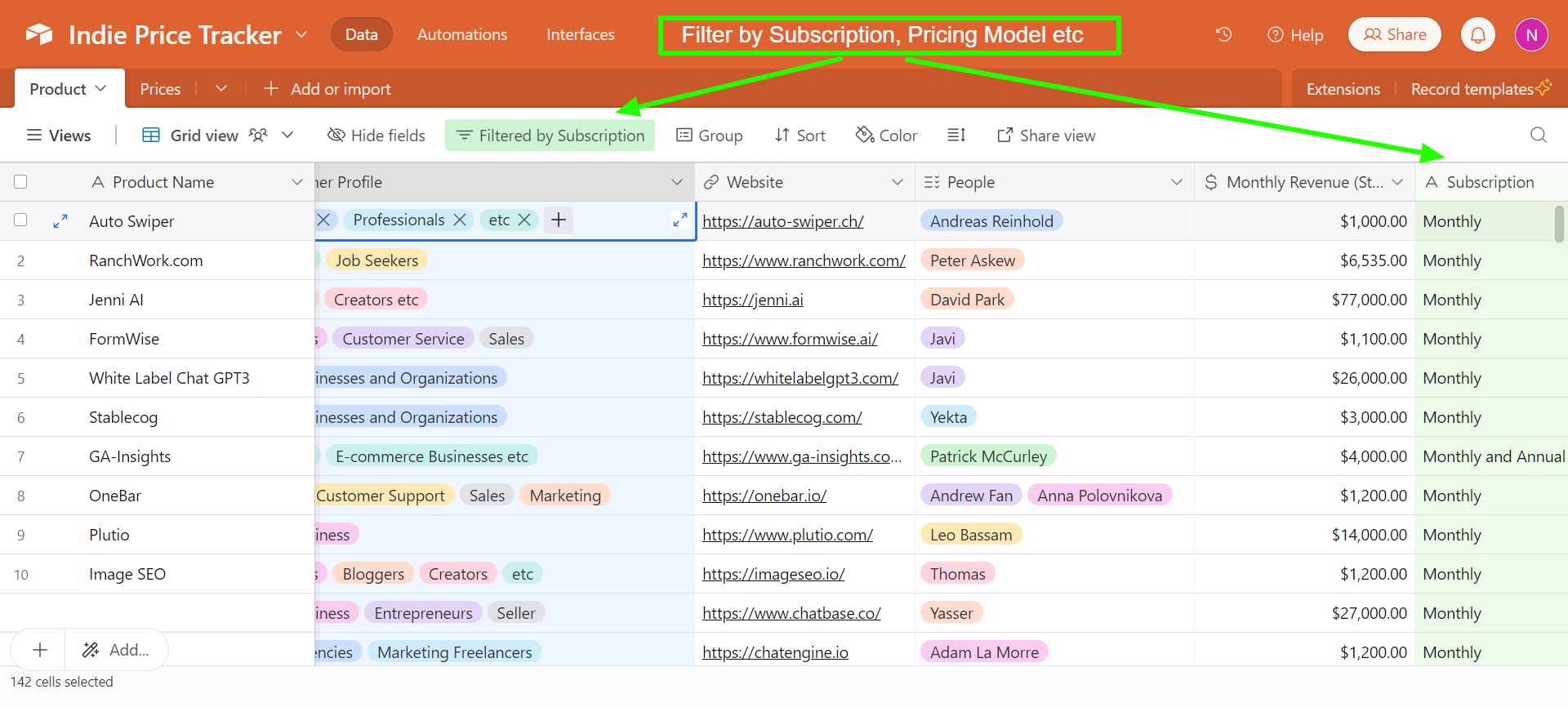This screenshot has height=707, width=1568.
Task: Click the vertical scrollbar thumb
Action: (x=1559, y=223)
